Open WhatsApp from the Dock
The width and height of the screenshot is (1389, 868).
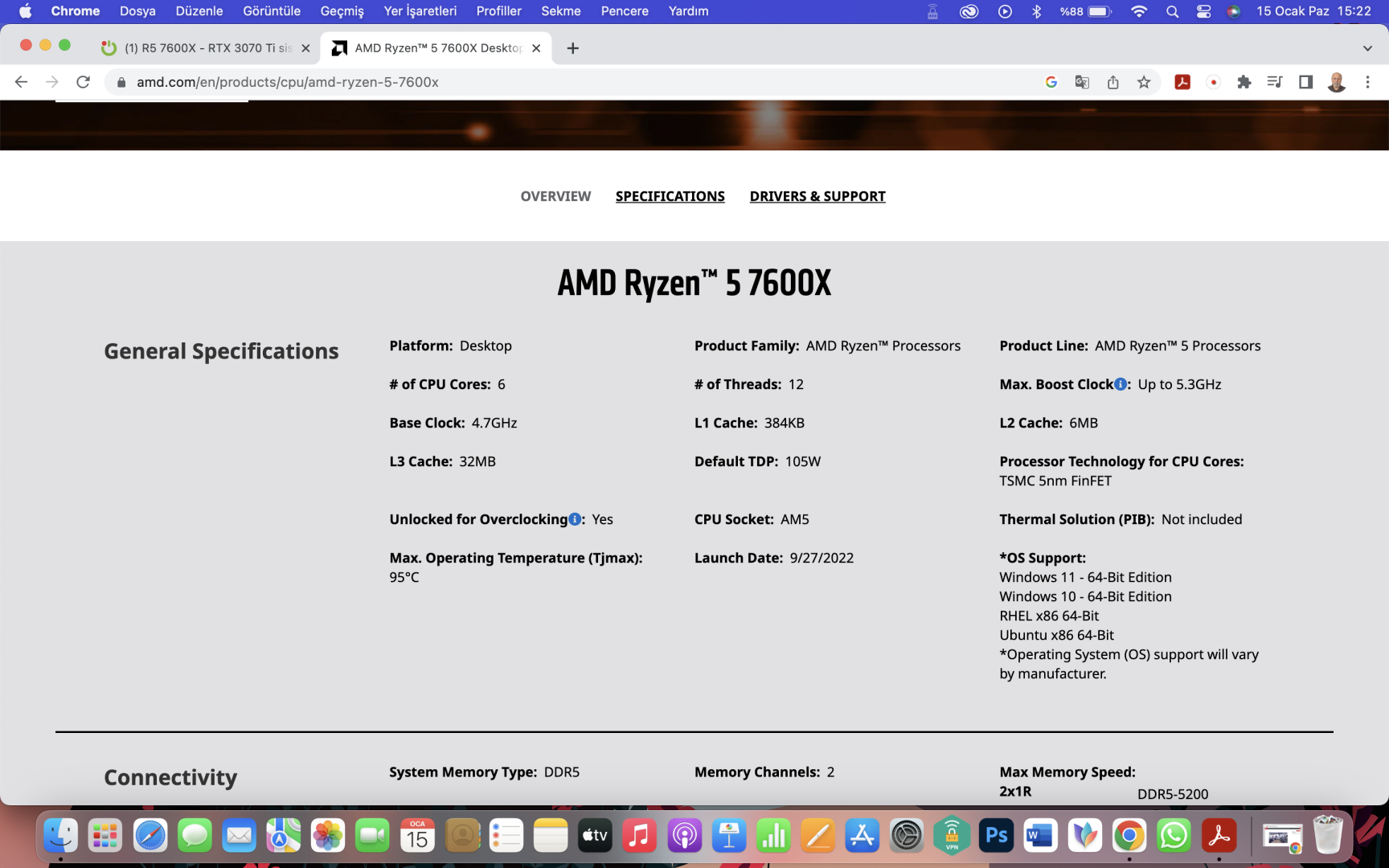click(1174, 836)
